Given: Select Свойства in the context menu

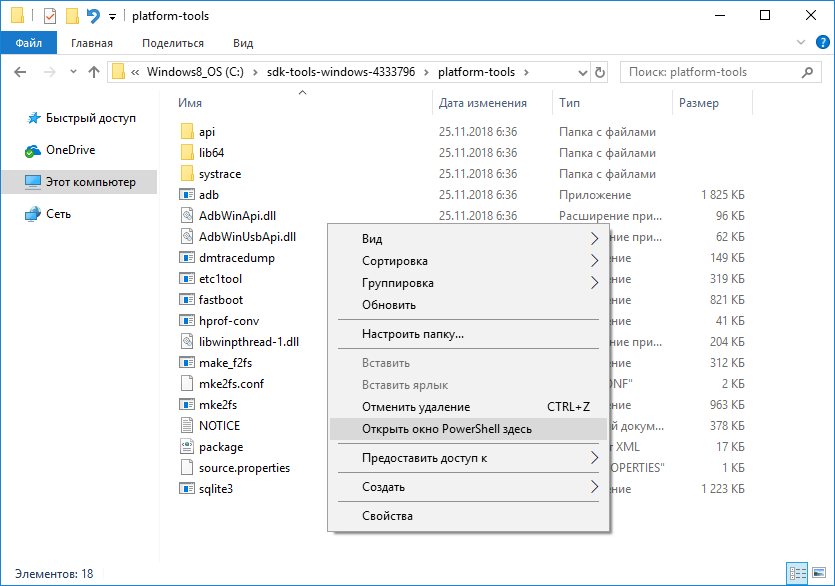Looking at the screenshot, I should pos(387,516).
